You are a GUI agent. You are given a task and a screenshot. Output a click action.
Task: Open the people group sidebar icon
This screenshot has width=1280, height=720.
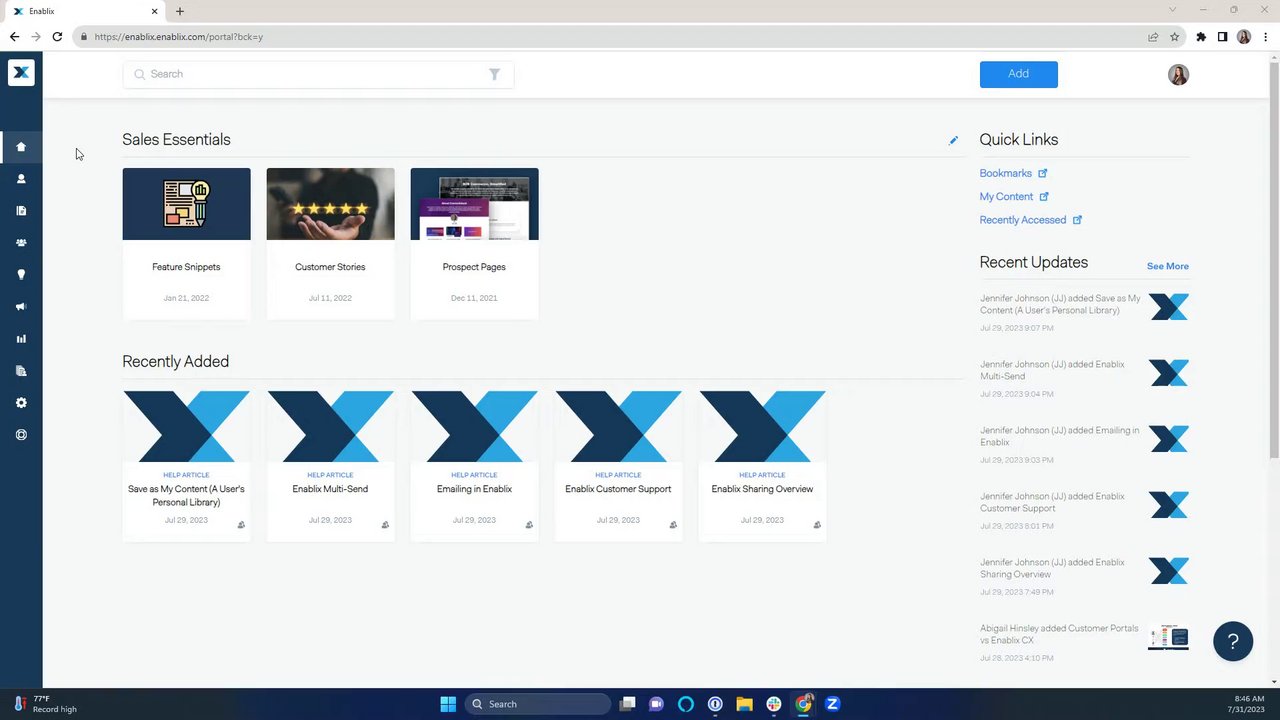pos(21,243)
